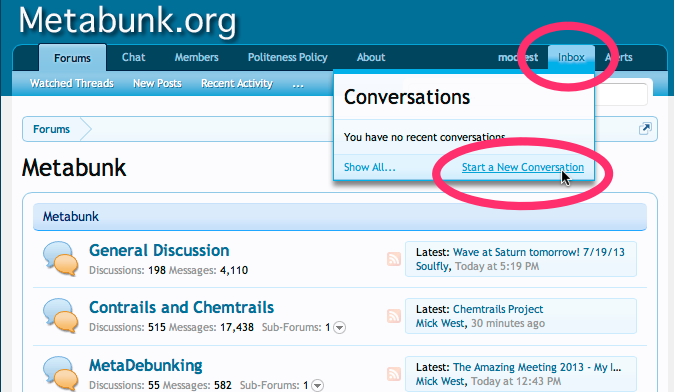Click 'You have no recent conversations' text
674x392 pixels.
(425, 137)
